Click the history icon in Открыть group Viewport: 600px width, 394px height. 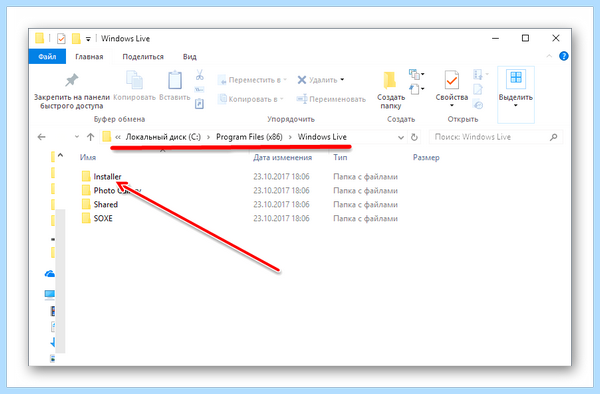[x=478, y=104]
